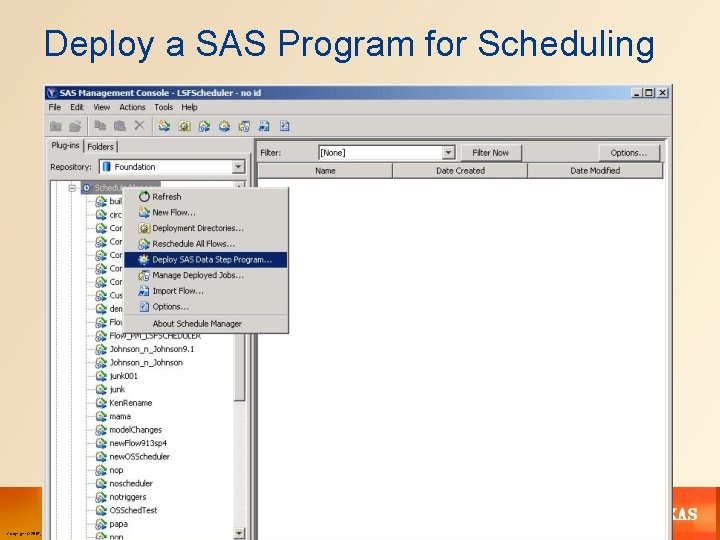Screen dimensions: 720x540
Task: Open the View menu
Action: coord(101,107)
